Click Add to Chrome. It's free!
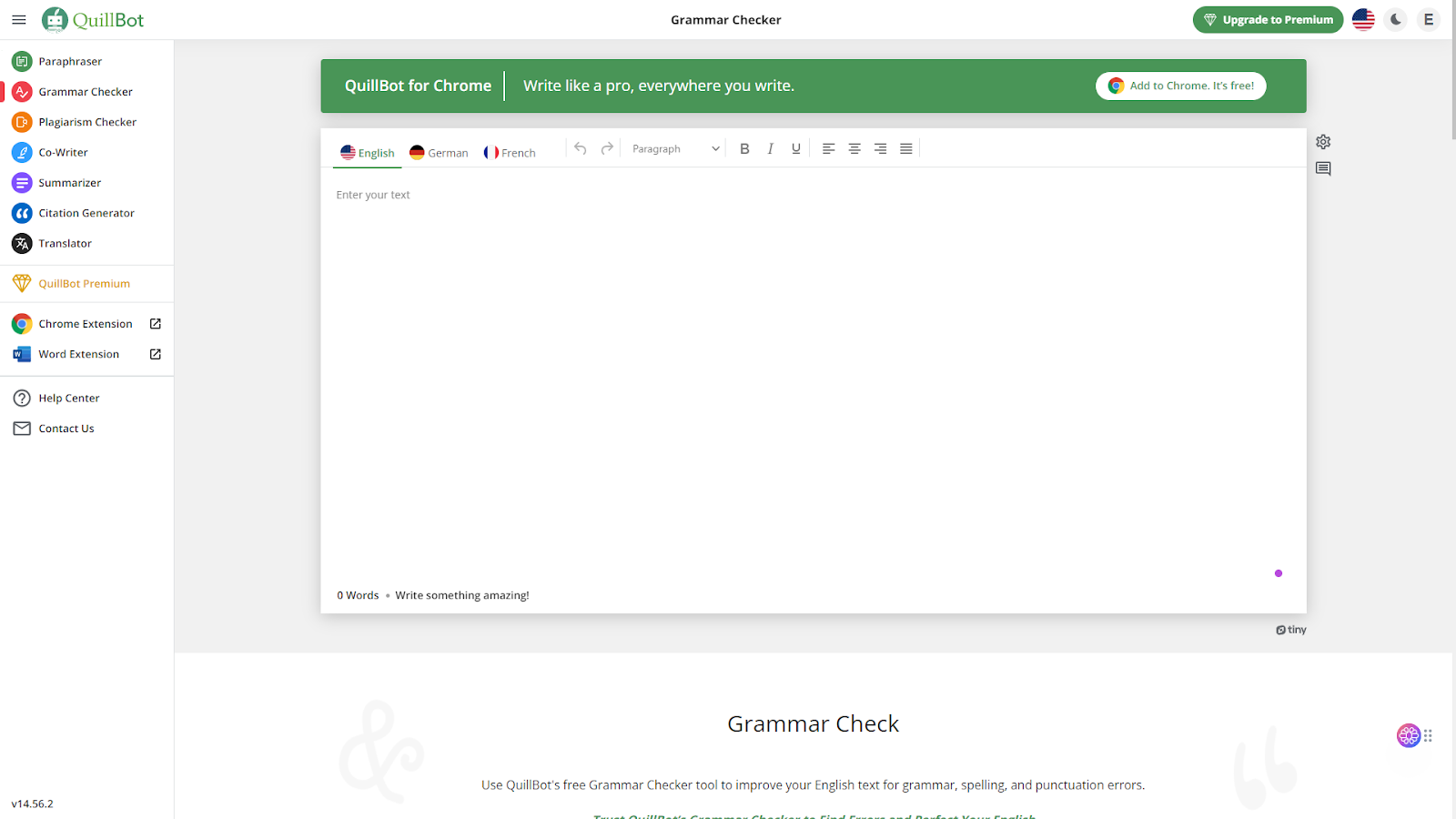 1181,86
